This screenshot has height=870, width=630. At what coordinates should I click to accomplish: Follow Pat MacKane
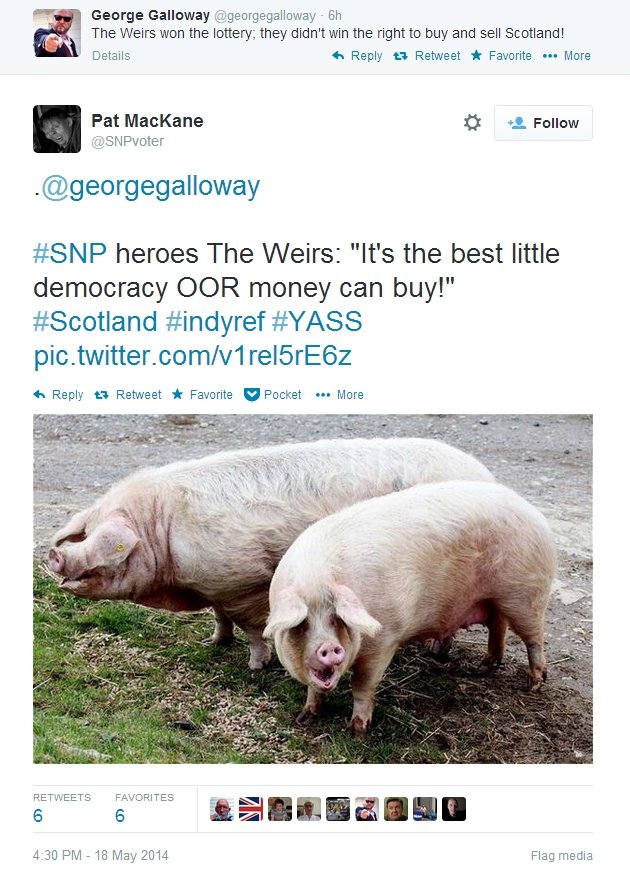(543, 123)
